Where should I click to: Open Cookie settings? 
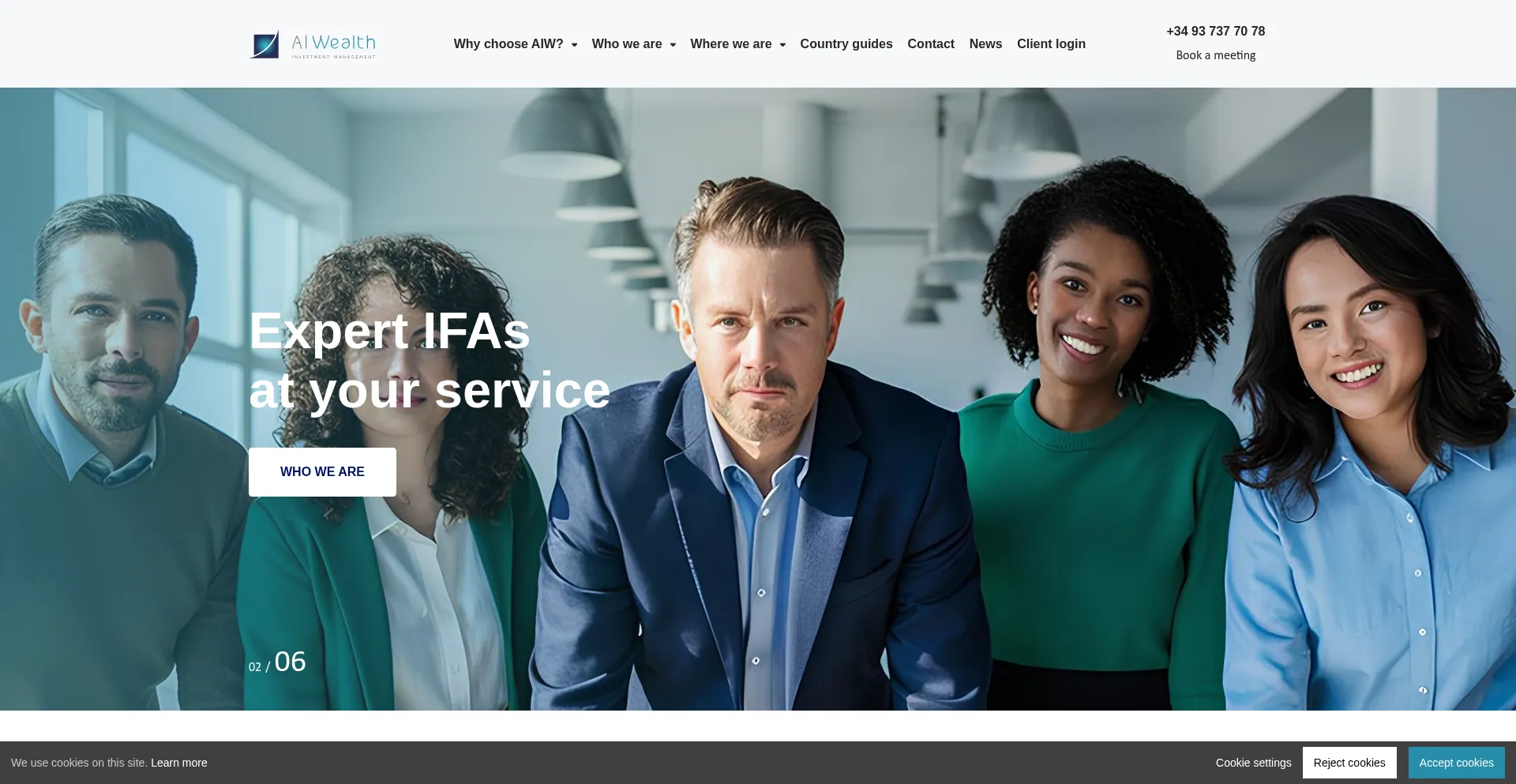[1254, 763]
